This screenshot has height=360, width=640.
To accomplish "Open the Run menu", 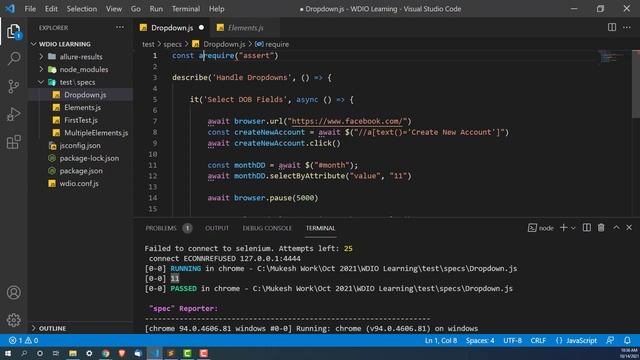I will tap(156, 9).
